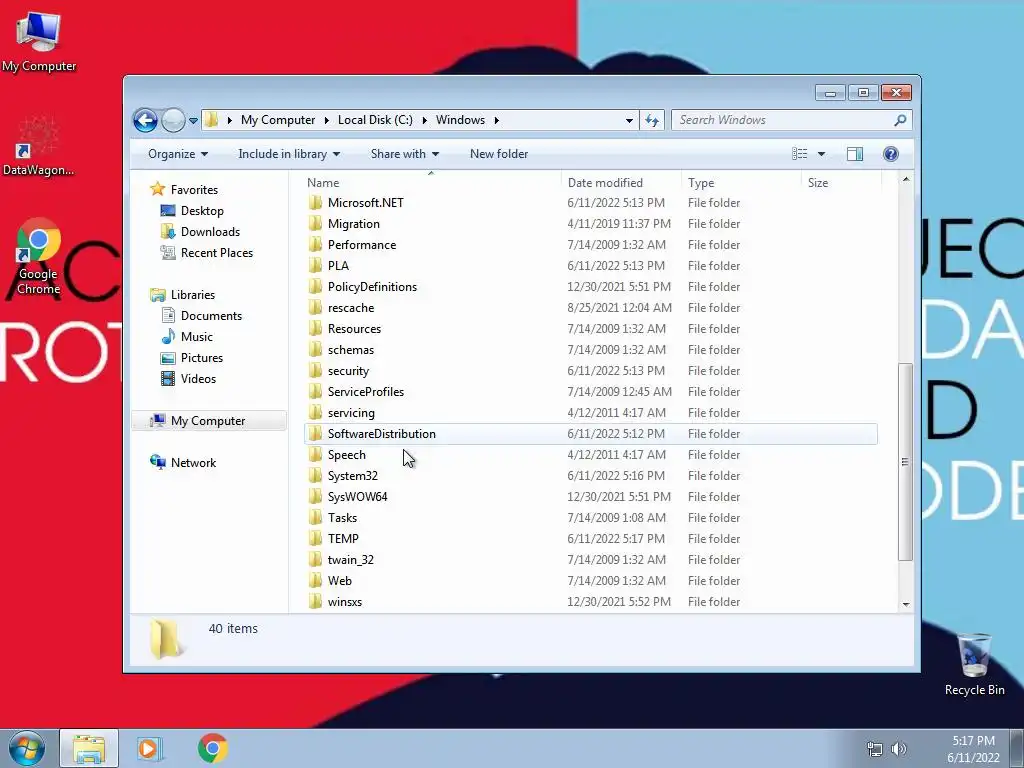Open the Include in library menu
The width and height of the screenshot is (1024, 768).
[289, 154]
